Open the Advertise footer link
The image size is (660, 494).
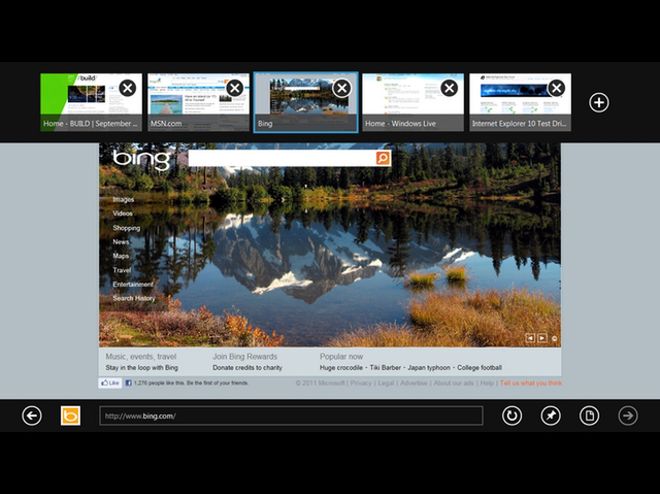point(414,383)
